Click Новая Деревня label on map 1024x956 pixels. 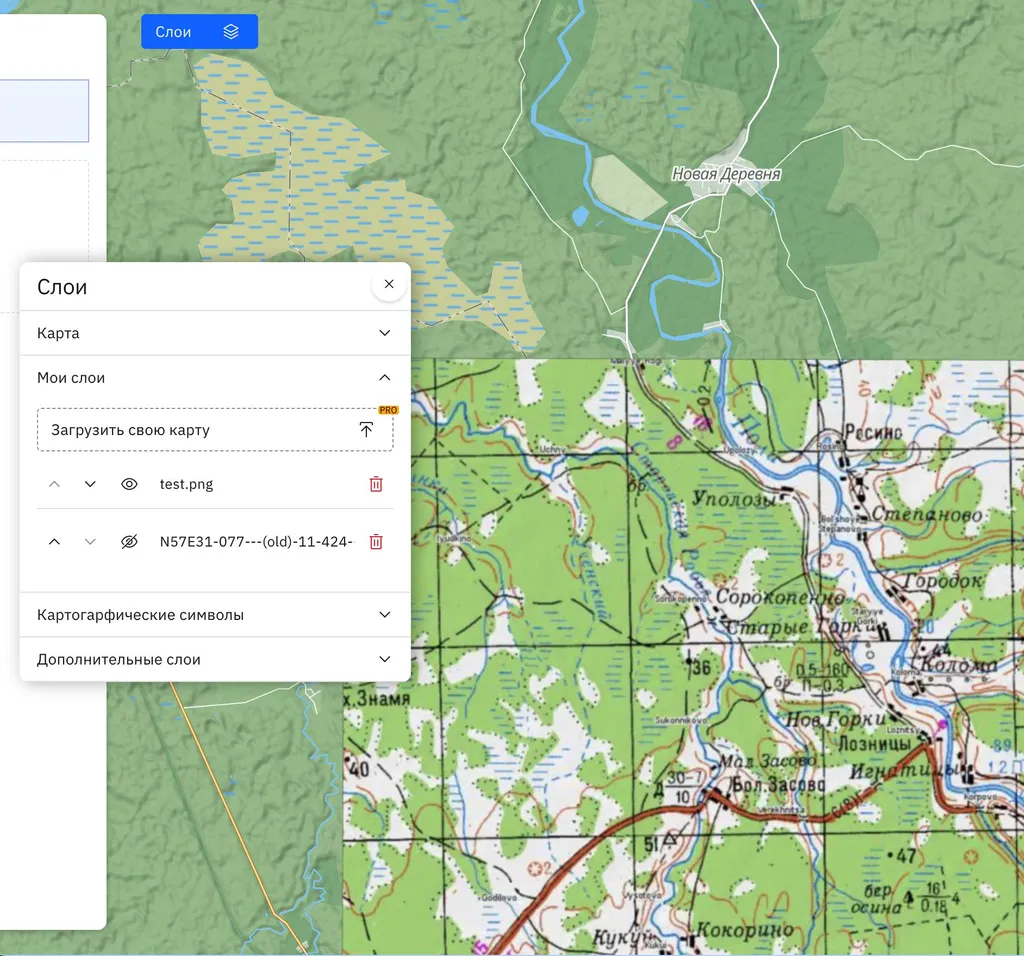[x=726, y=174]
